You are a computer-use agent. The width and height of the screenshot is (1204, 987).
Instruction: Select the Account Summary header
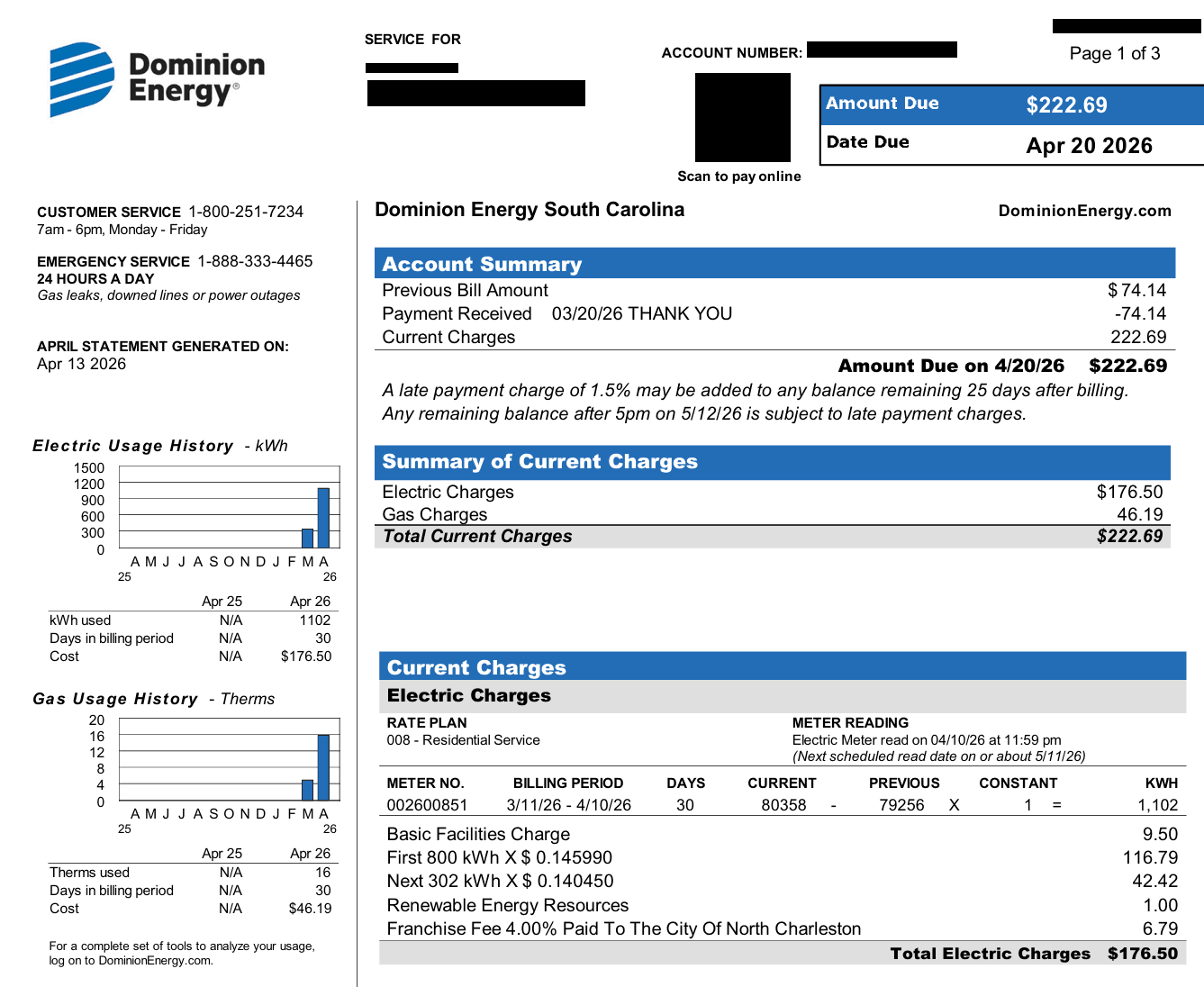pos(774,264)
